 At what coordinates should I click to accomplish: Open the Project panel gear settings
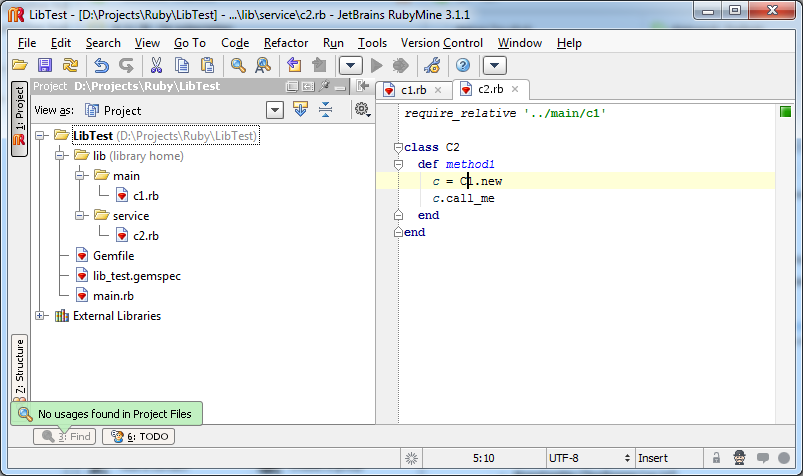point(363,109)
